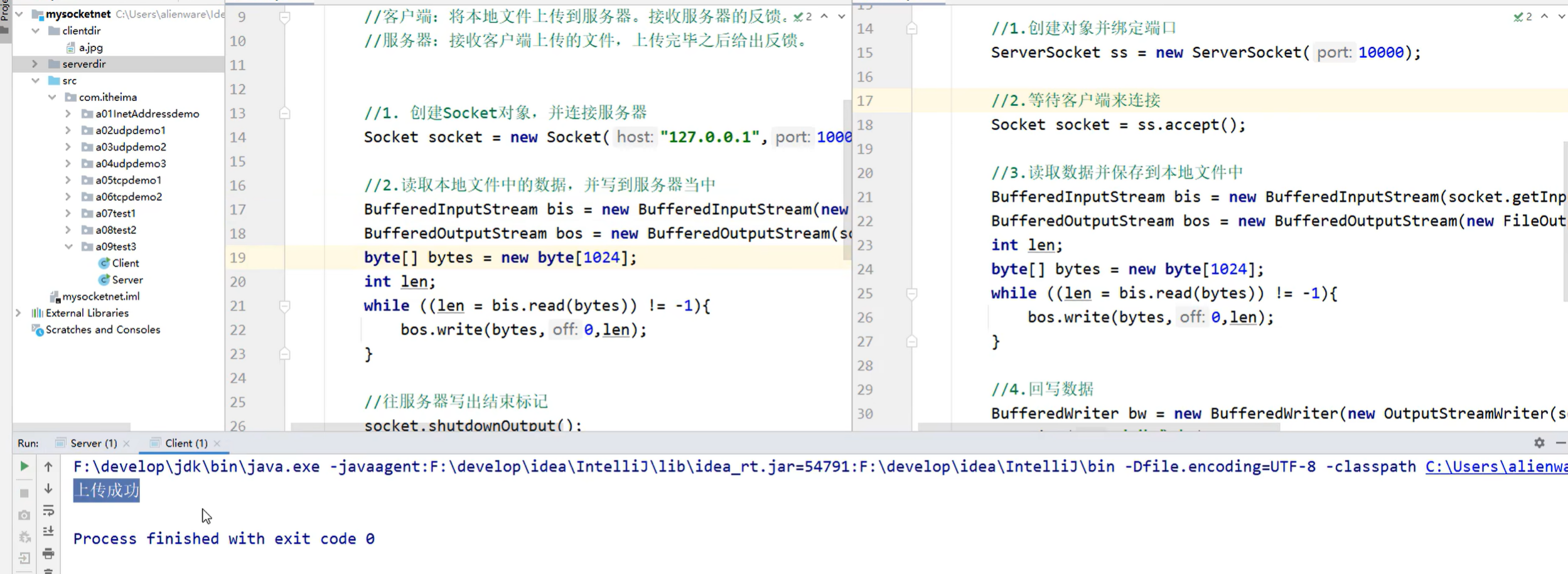Click 'Process finished with exit code 0' text
The height and width of the screenshot is (574, 1568).
click(224, 539)
